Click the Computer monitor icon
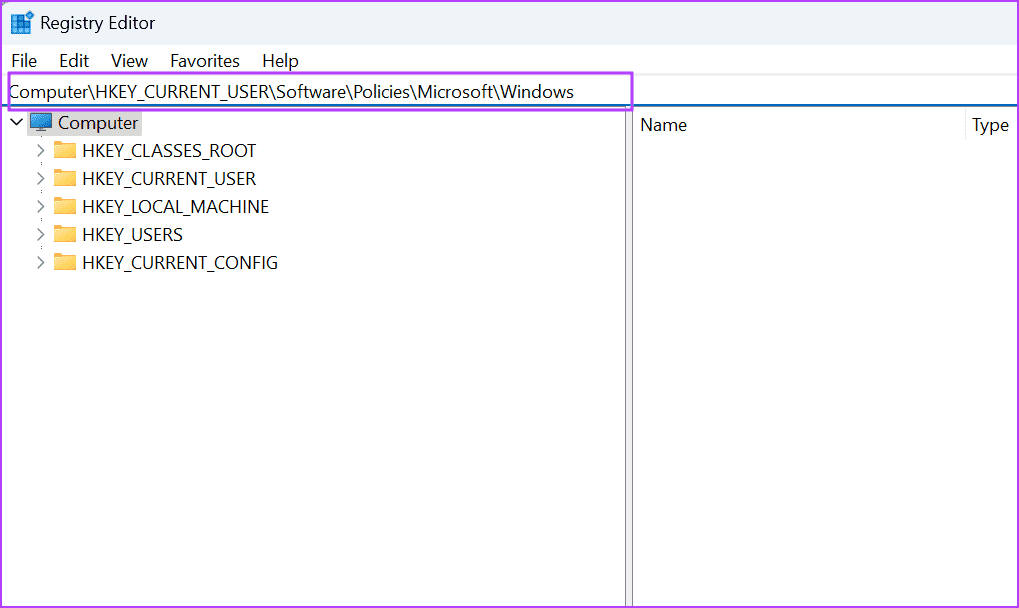Screen dimensions: 1019x608 tap(41, 122)
